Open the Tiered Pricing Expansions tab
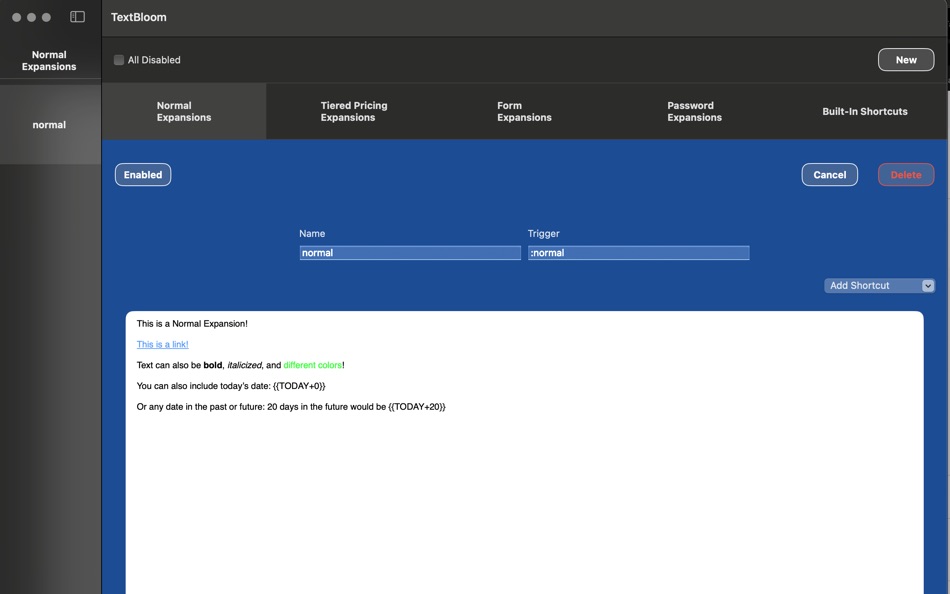Screen dimensions: 950x594 pos(354,112)
